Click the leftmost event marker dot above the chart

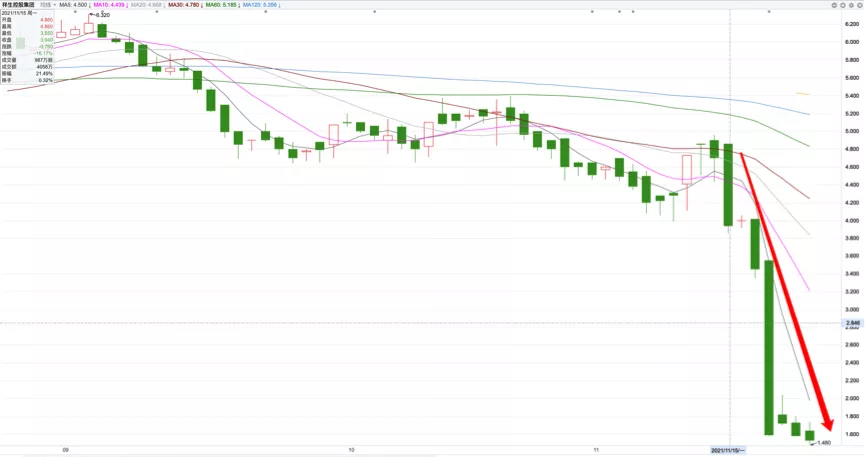tap(74, 12)
